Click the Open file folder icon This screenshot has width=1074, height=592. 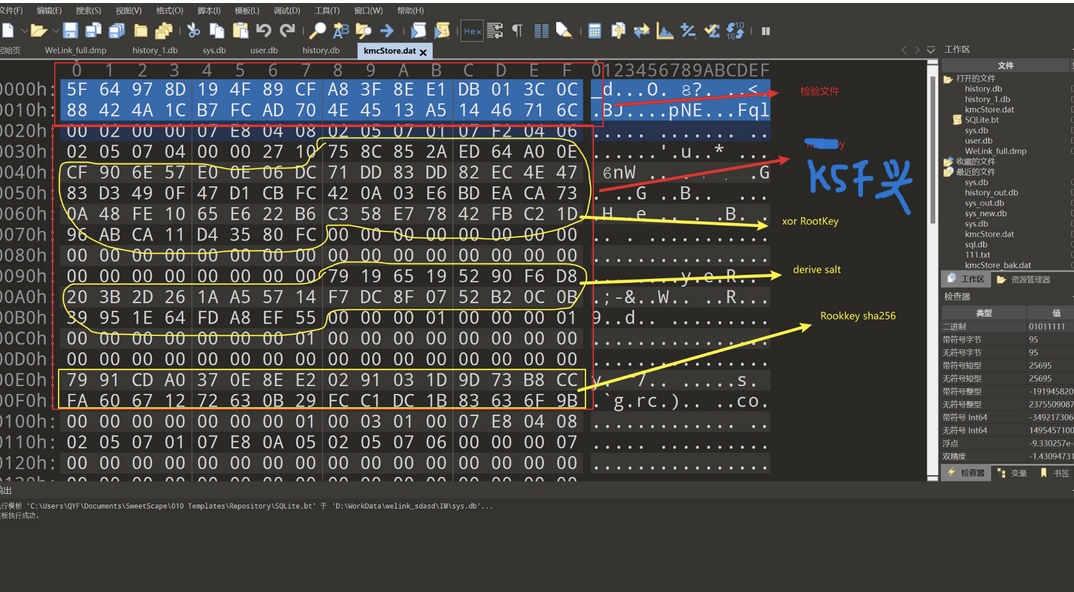pos(38,30)
